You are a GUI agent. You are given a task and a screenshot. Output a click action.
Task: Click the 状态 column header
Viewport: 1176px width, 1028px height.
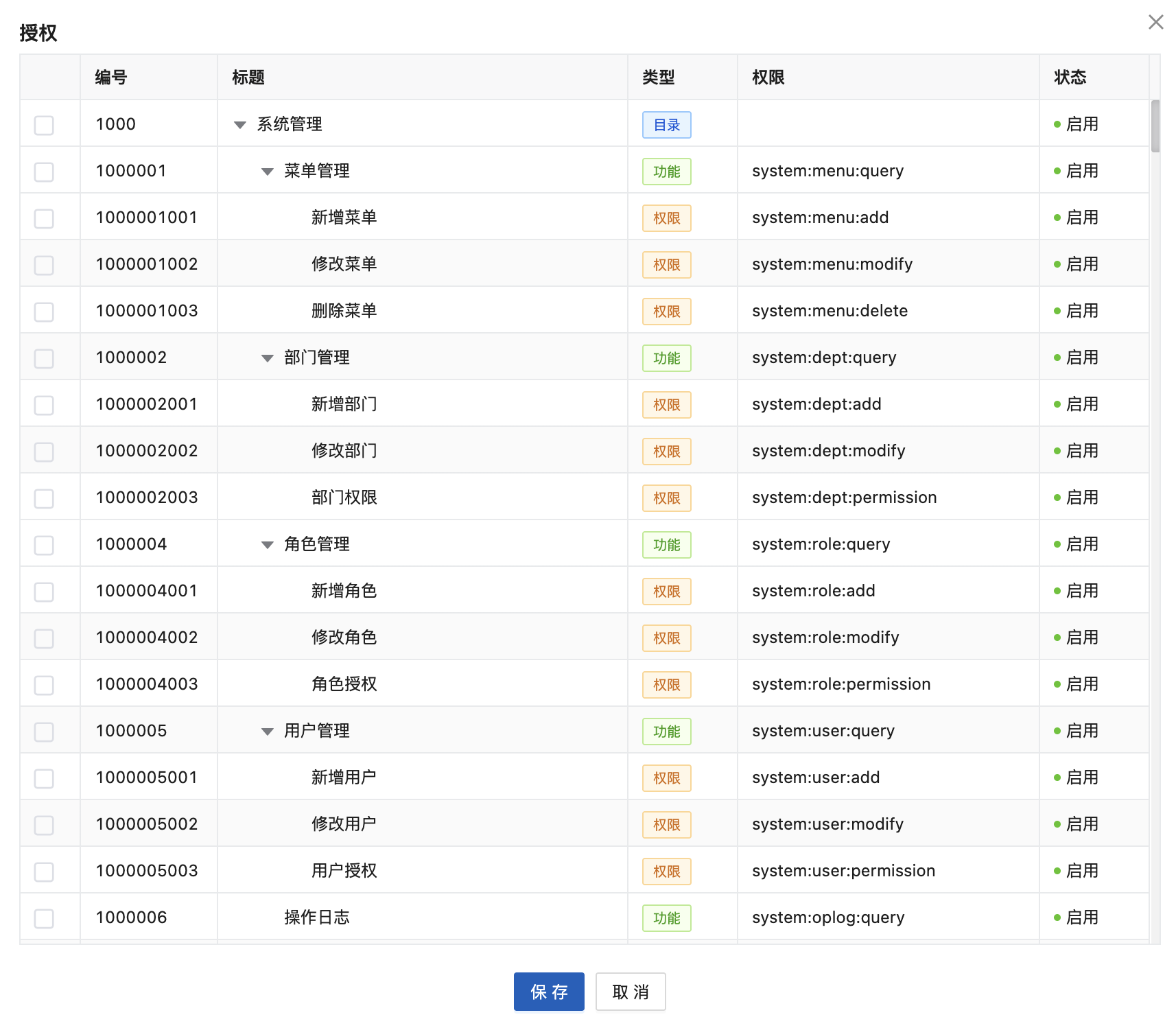pos(1070,78)
